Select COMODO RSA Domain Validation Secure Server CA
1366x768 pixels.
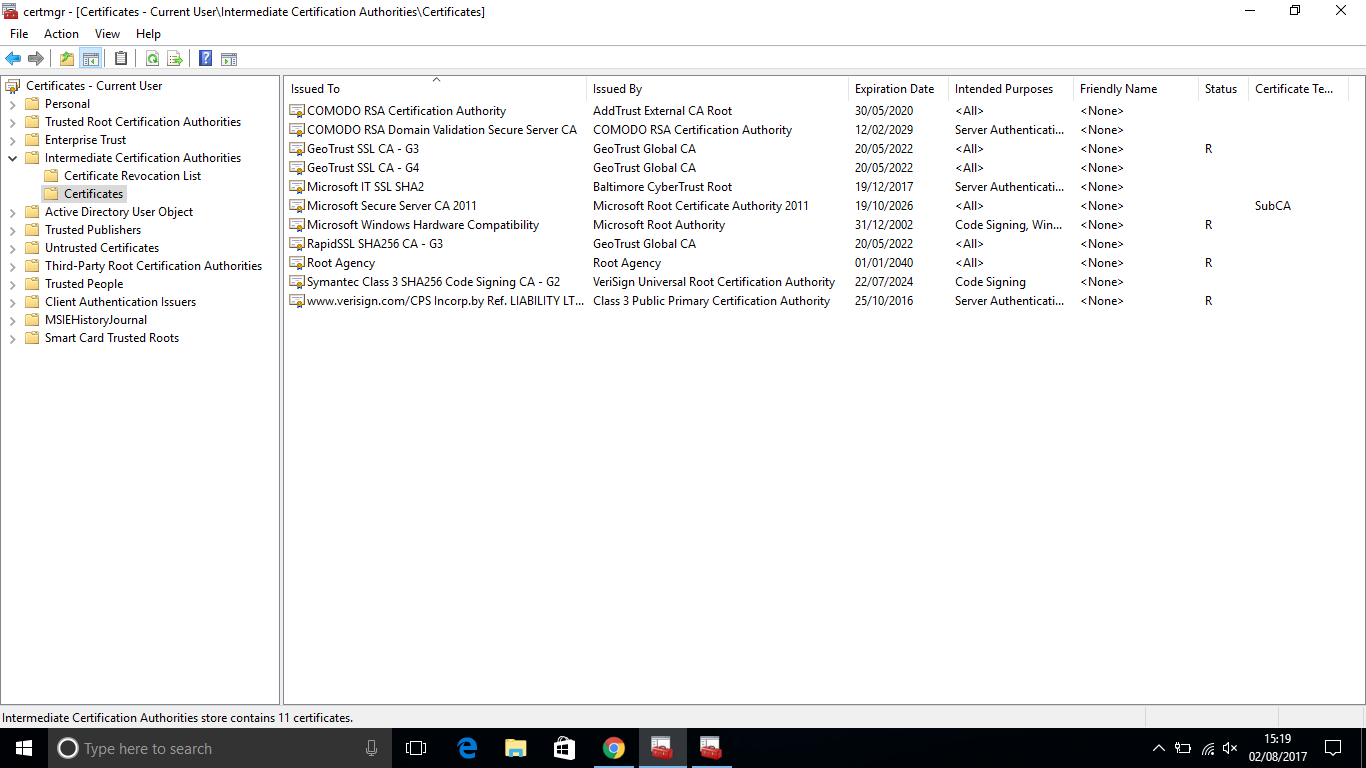(x=442, y=130)
